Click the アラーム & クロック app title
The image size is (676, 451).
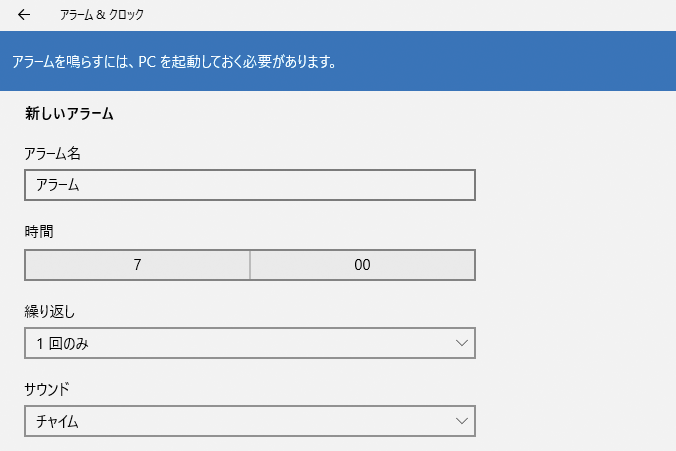click(101, 15)
